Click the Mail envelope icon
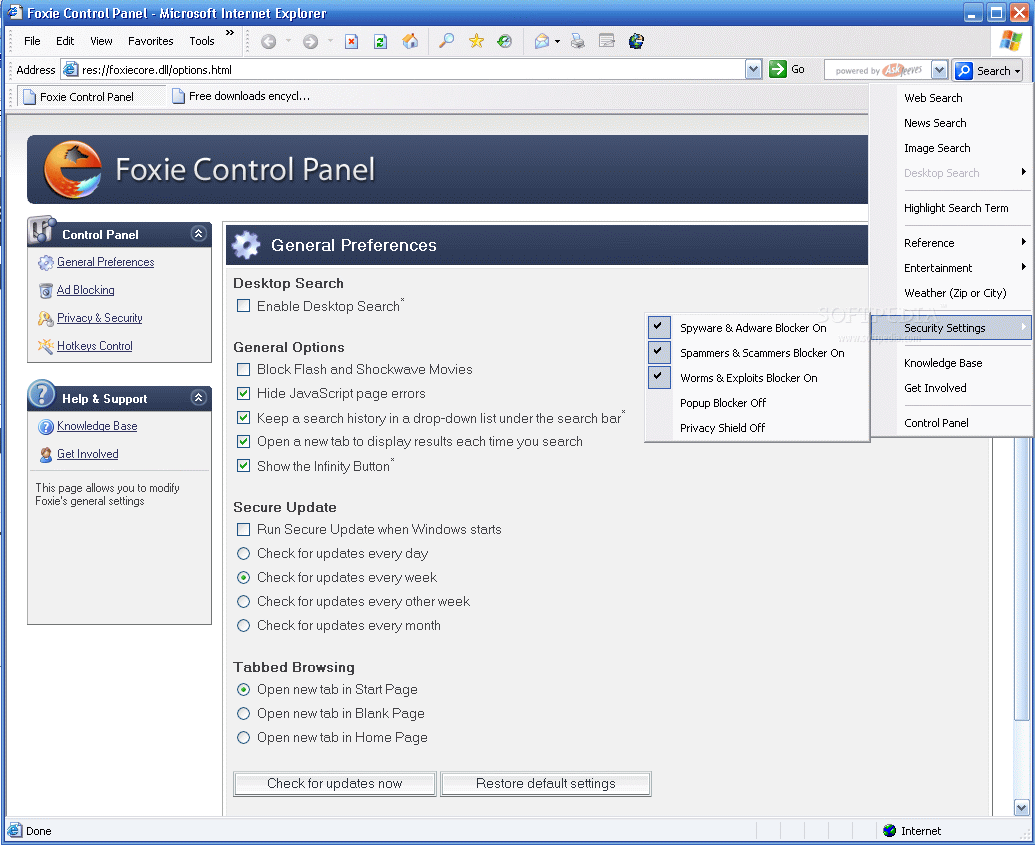The image size is (1035, 845). 541,41
